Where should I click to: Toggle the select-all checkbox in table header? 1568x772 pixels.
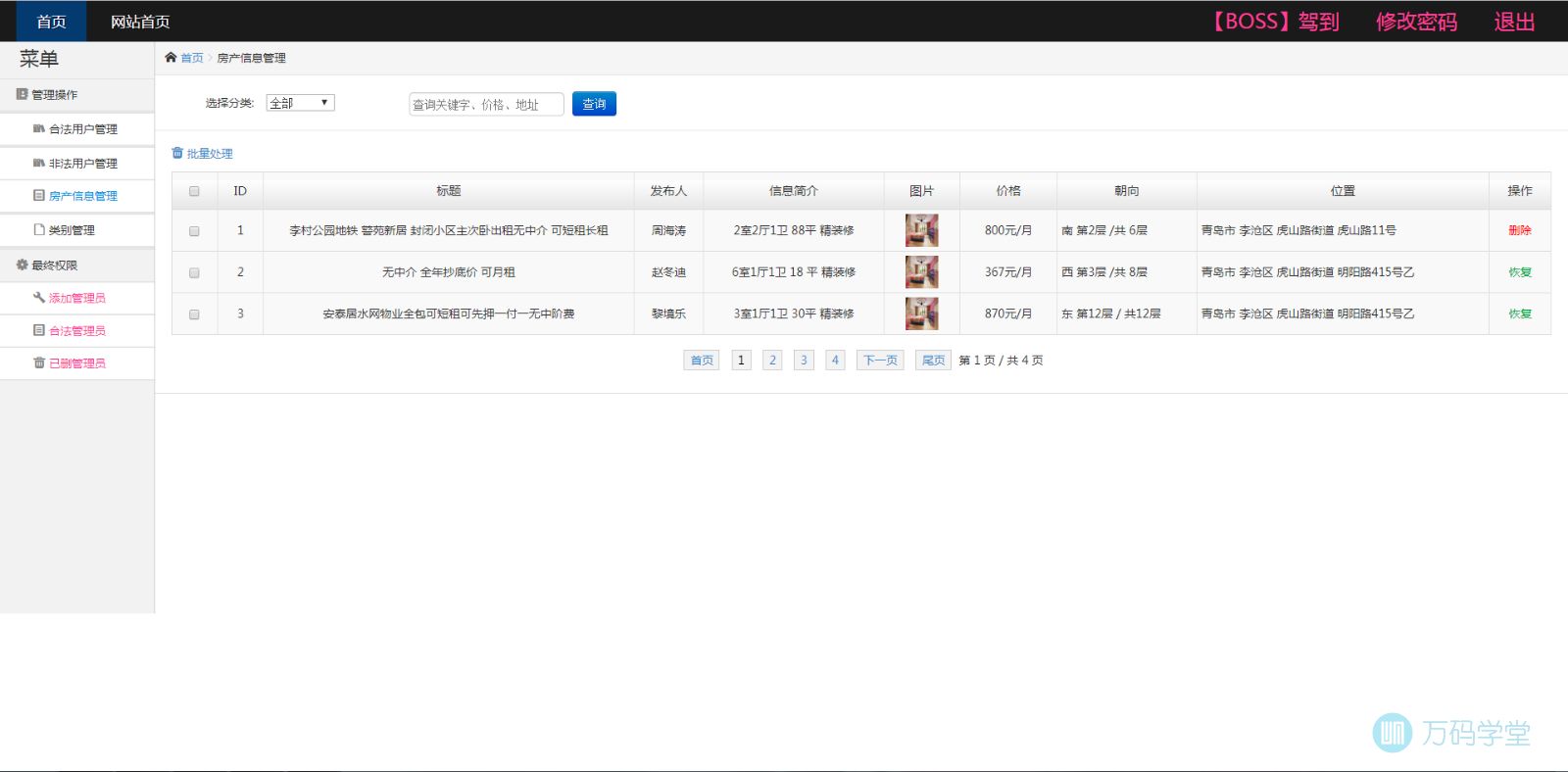click(x=194, y=191)
